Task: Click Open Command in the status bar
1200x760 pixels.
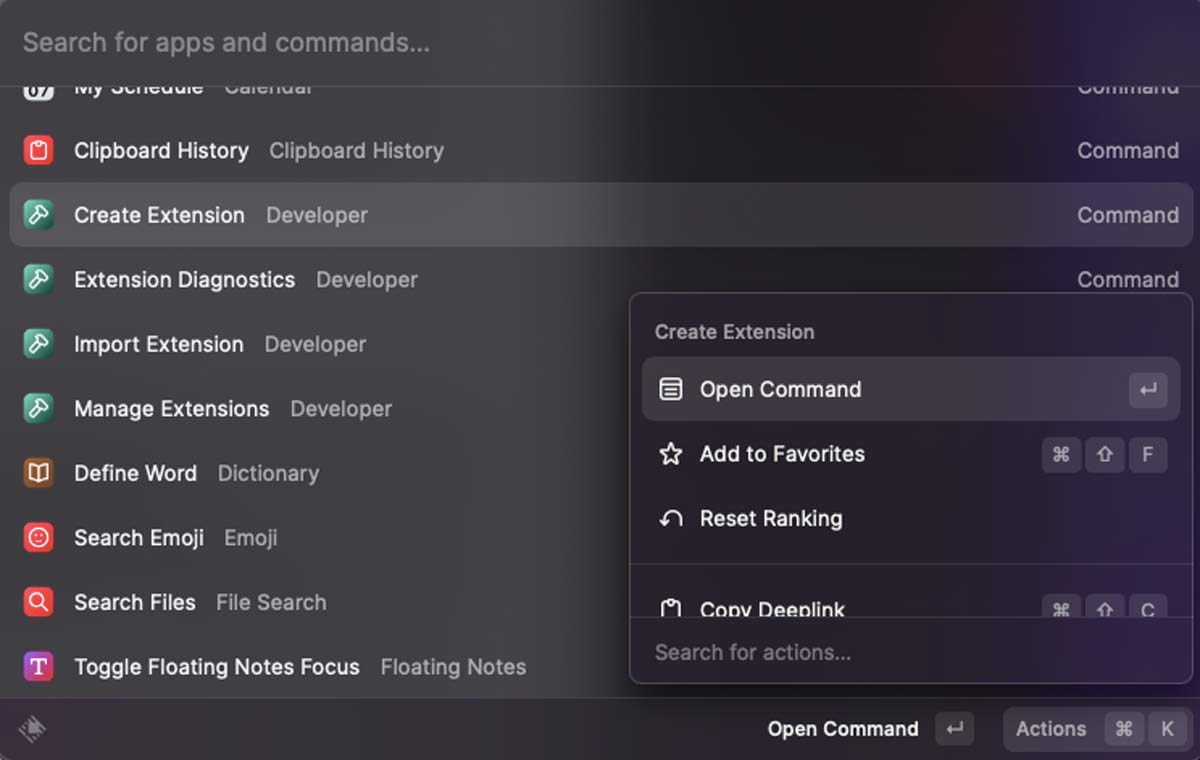Action: point(843,729)
